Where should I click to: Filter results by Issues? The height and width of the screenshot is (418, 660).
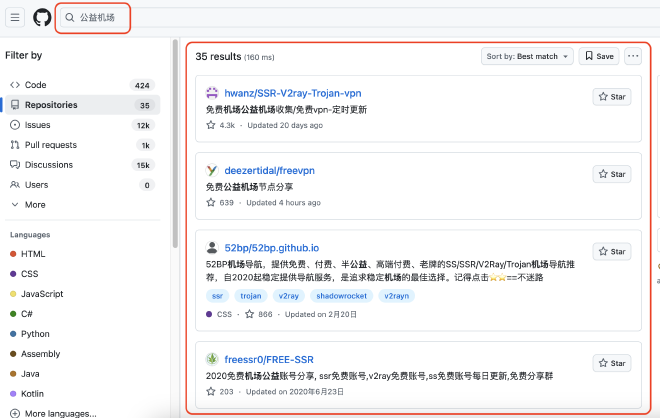coord(81,125)
